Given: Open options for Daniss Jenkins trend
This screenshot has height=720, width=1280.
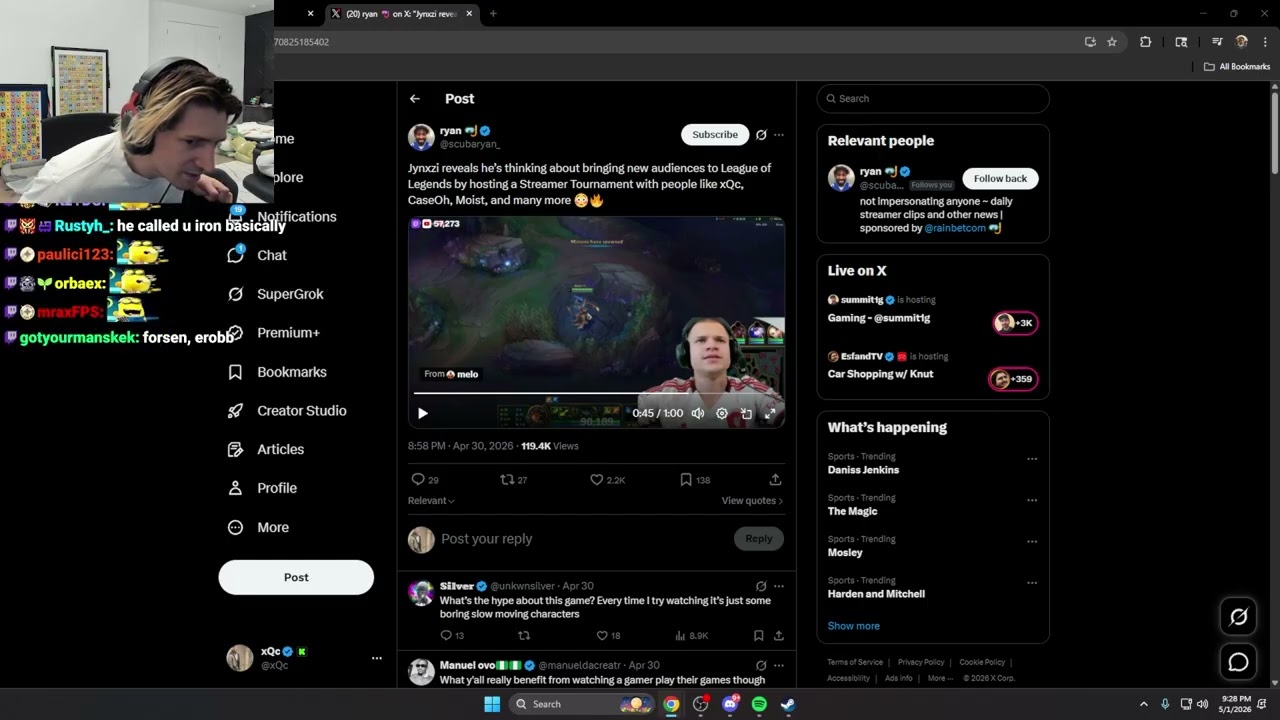Looking at the screenshot, I should click(1032, 459).
